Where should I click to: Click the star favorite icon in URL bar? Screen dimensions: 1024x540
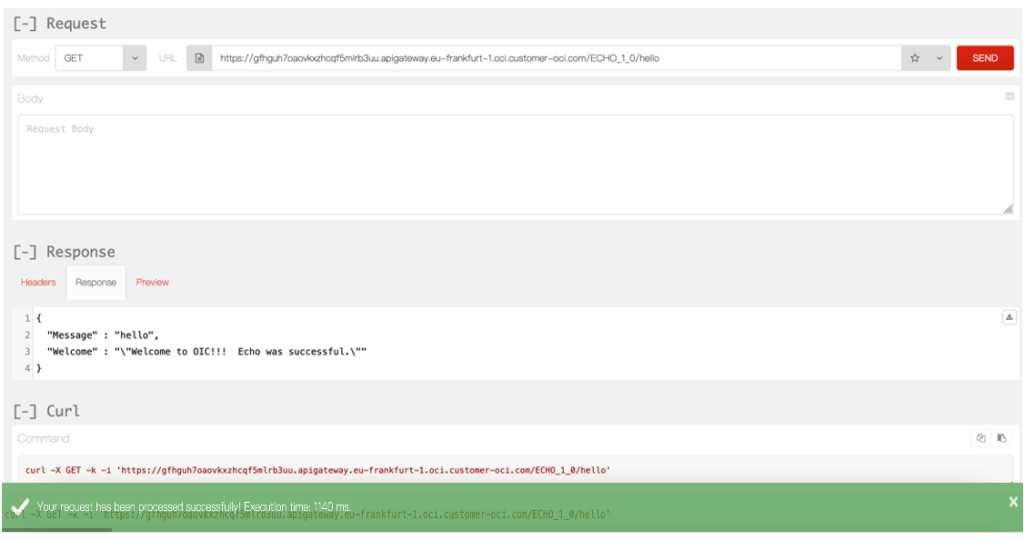[915, 58]
